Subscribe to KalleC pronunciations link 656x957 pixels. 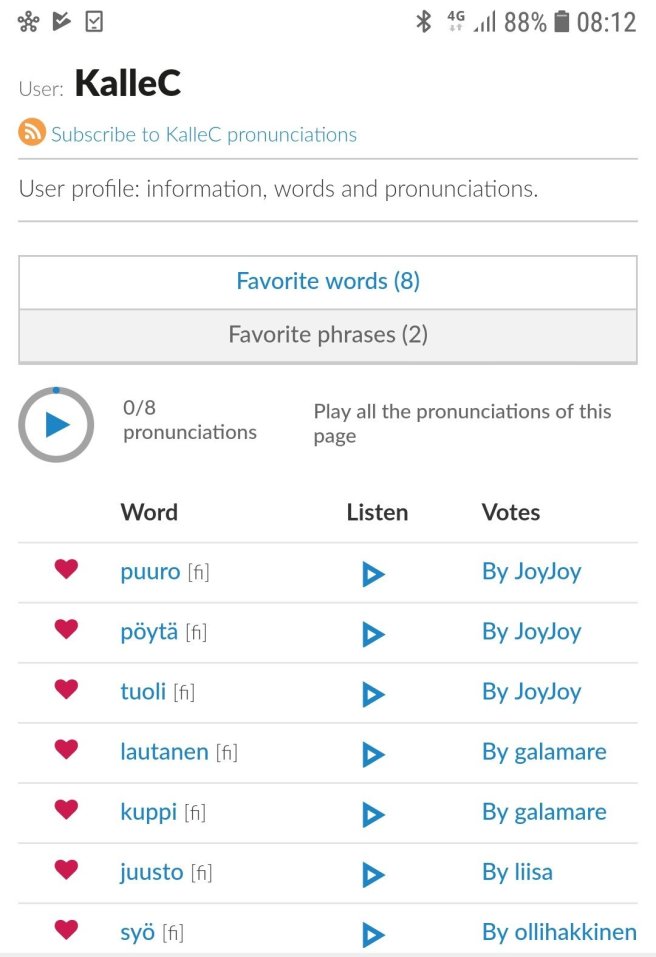point(204,134)
